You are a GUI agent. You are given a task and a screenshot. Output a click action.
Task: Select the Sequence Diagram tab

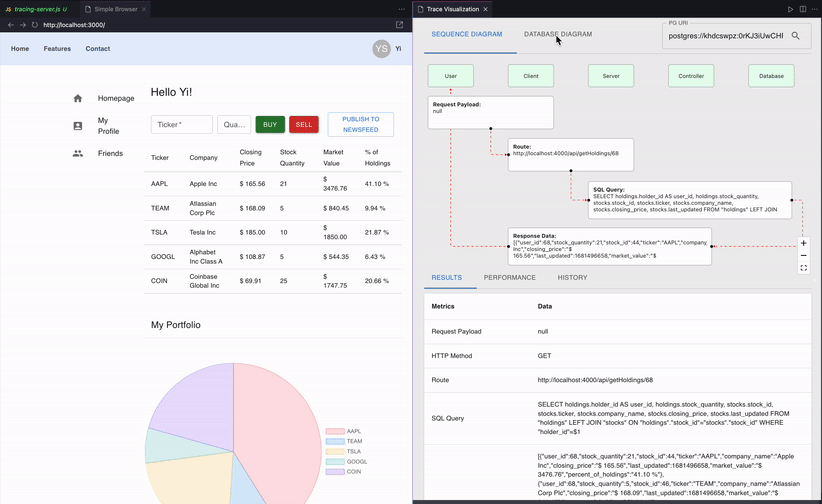[x=467, y=34]
